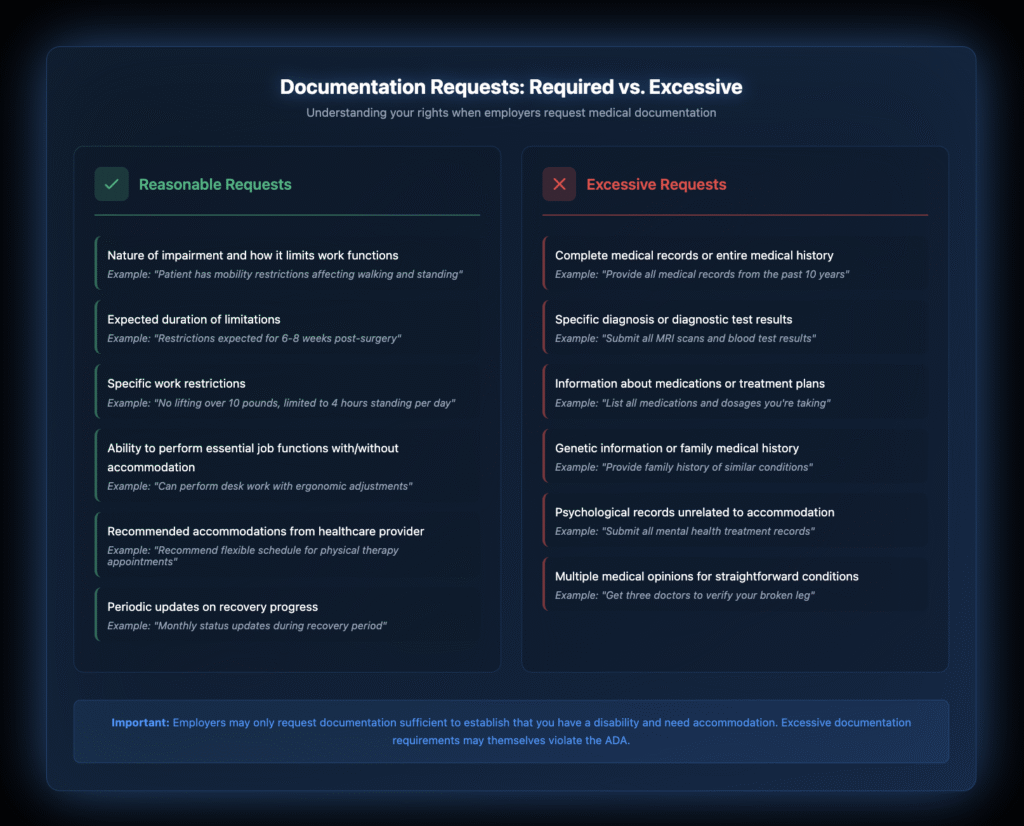Click the Documentation Requests main title
The image size is (1024, 826).
coord(511,87)
